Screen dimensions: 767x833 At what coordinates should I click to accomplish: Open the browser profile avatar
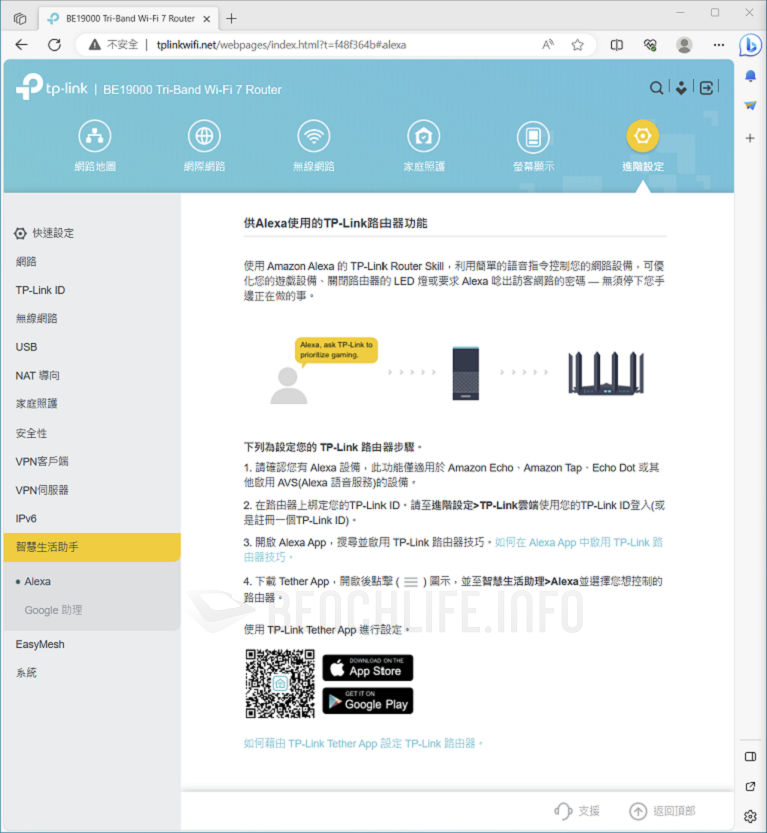pos(684,45)
